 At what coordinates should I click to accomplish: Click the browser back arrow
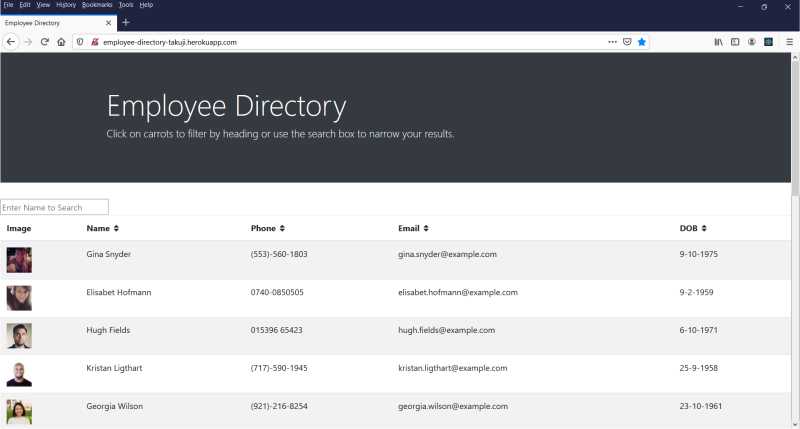(11, 42)
